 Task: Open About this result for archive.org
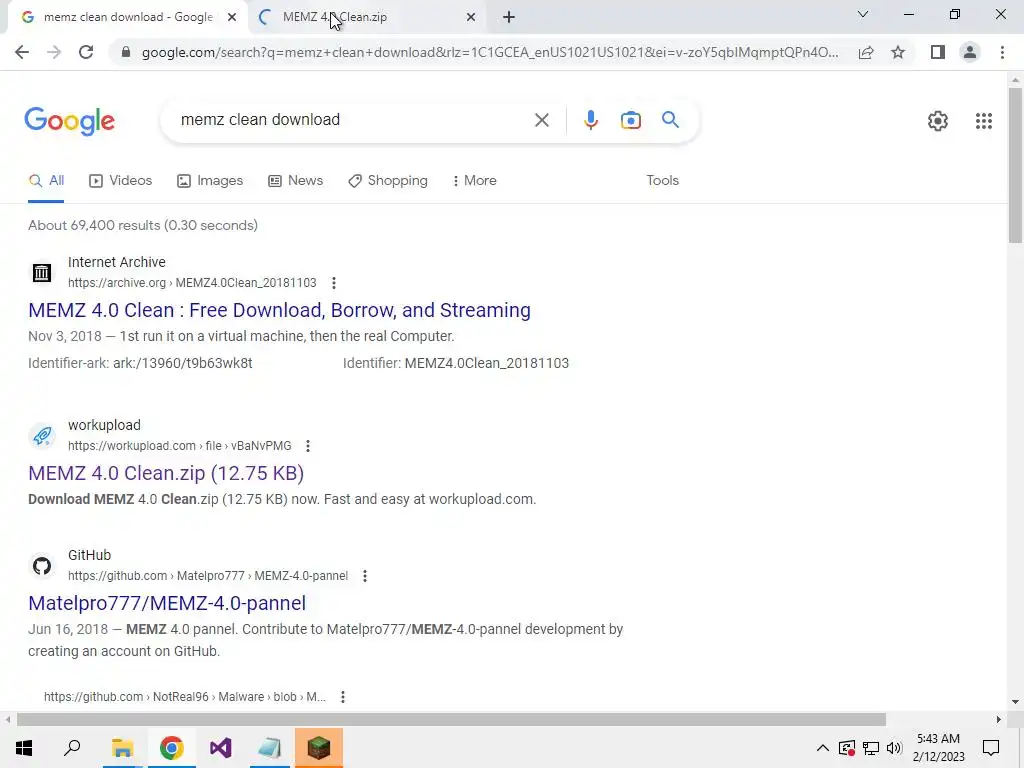tap(334, 283)
